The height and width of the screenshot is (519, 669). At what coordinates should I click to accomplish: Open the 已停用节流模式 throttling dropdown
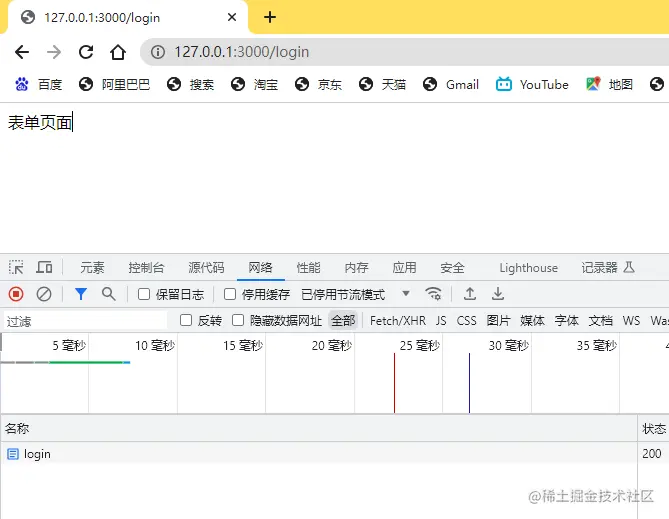pos(355,294)
